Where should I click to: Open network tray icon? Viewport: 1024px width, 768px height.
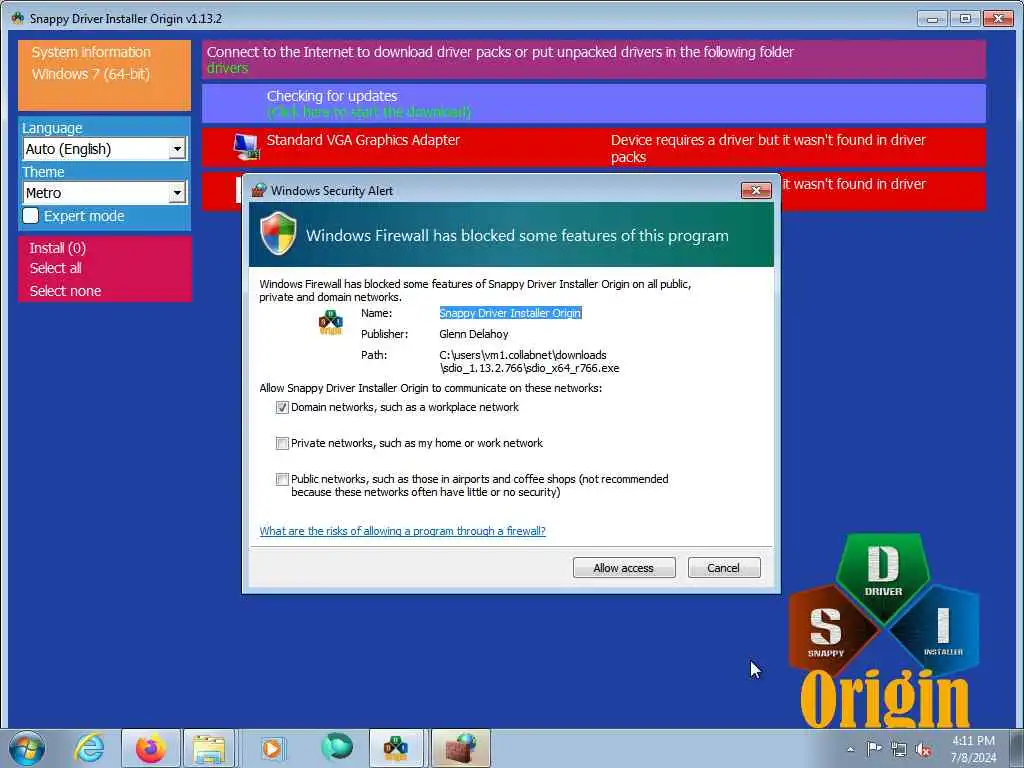[x=899, y=750]
